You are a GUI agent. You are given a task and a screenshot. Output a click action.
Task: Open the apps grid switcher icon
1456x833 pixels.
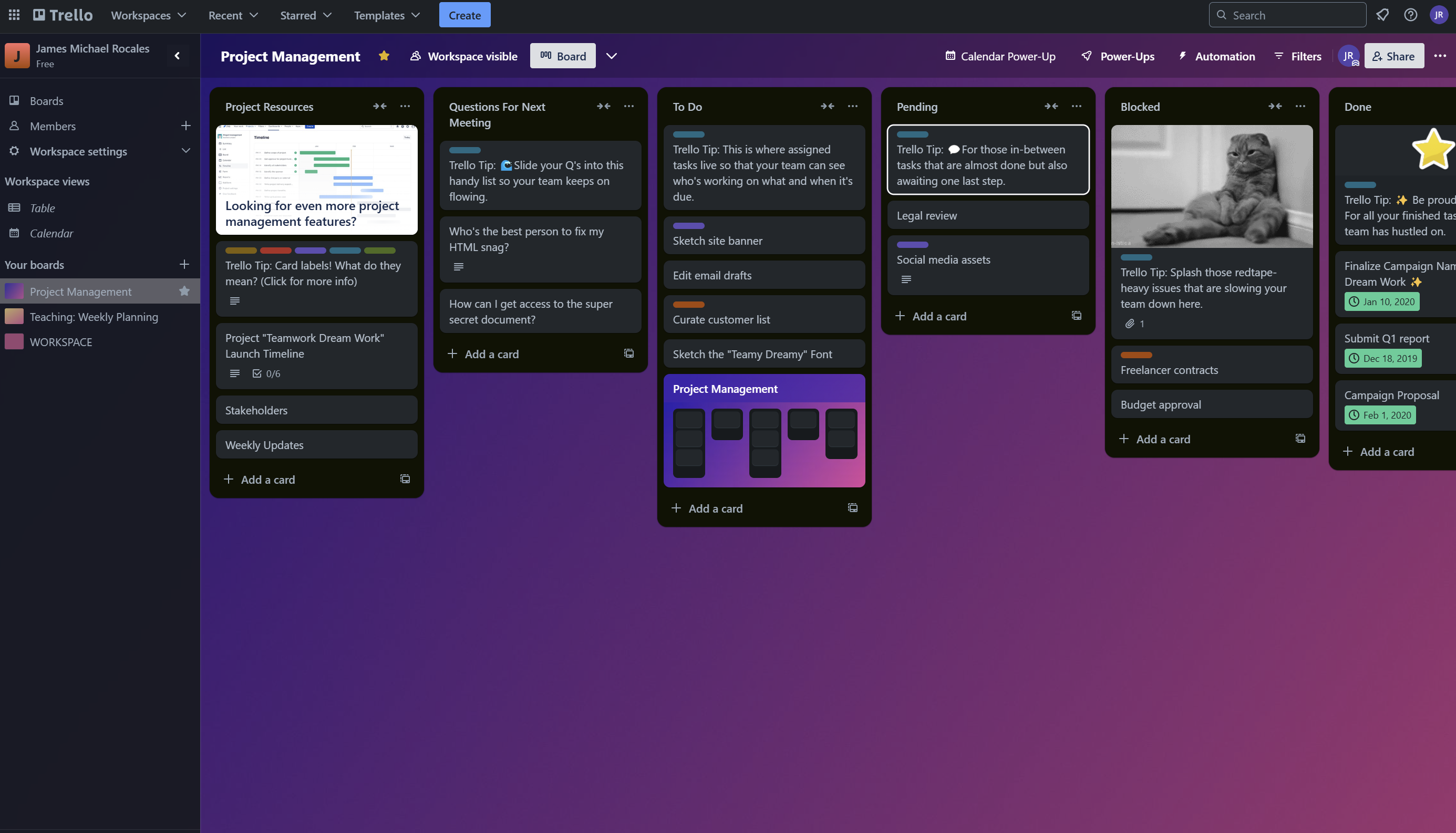pos(14,15)
